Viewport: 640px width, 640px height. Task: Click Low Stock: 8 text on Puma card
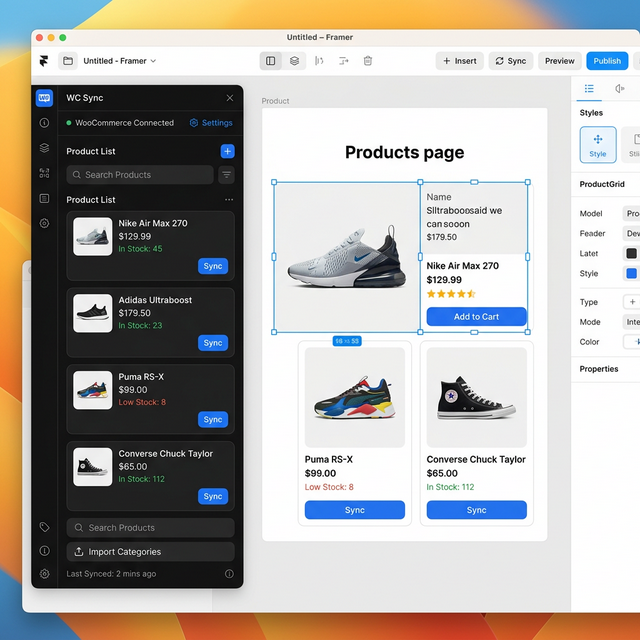pyautogui.click(x=329, y=487)
